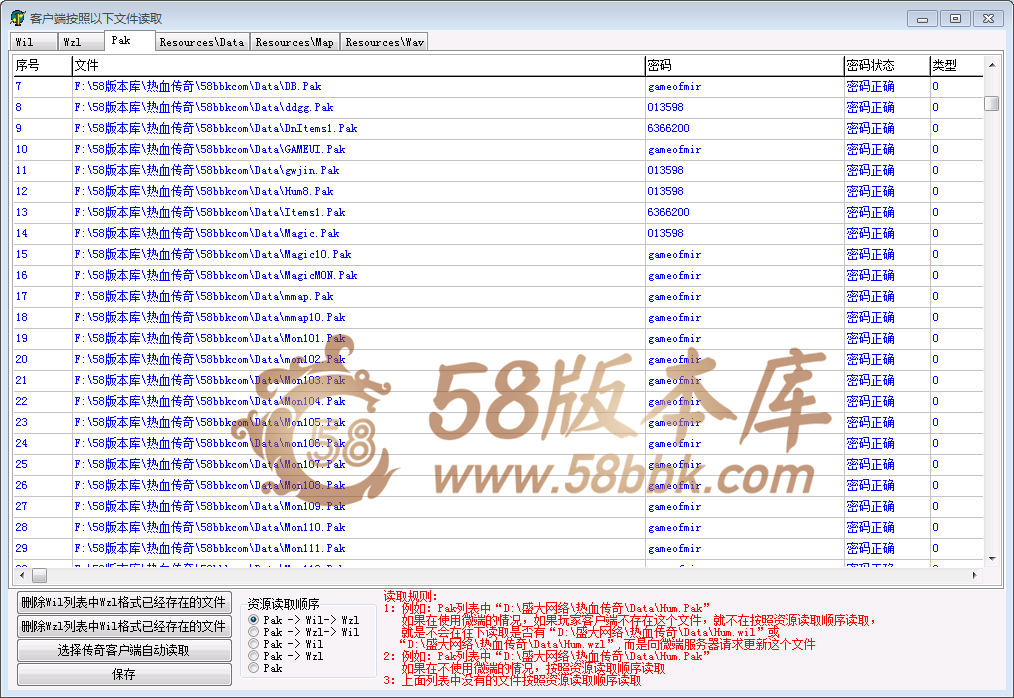The image size is (1014, 698).
Task: Go to the Resources\Wav tab
Action: (384, 42)
